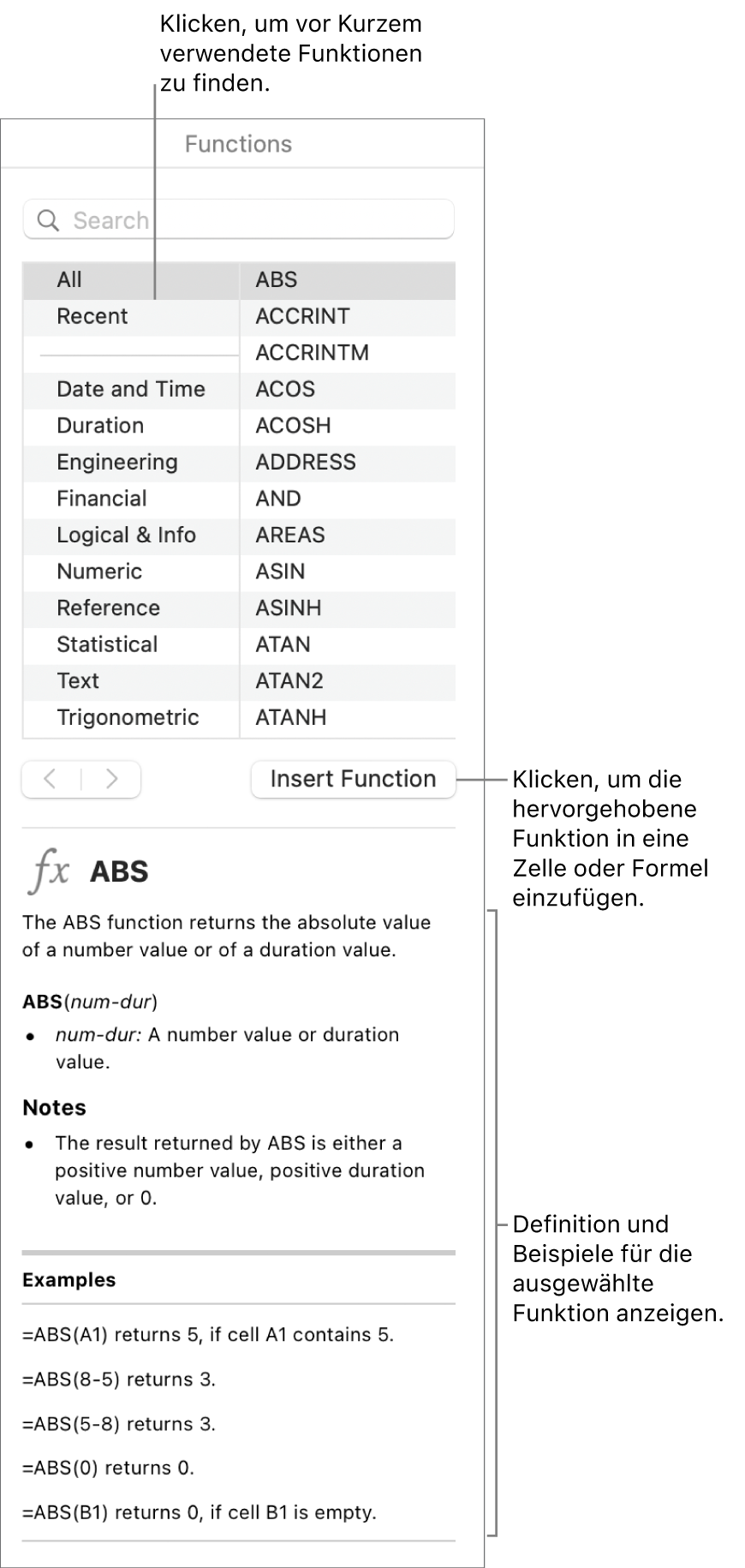Select the Duration category
The image size is (745, 1568).
pyautogui.click(x=100, y=426)
